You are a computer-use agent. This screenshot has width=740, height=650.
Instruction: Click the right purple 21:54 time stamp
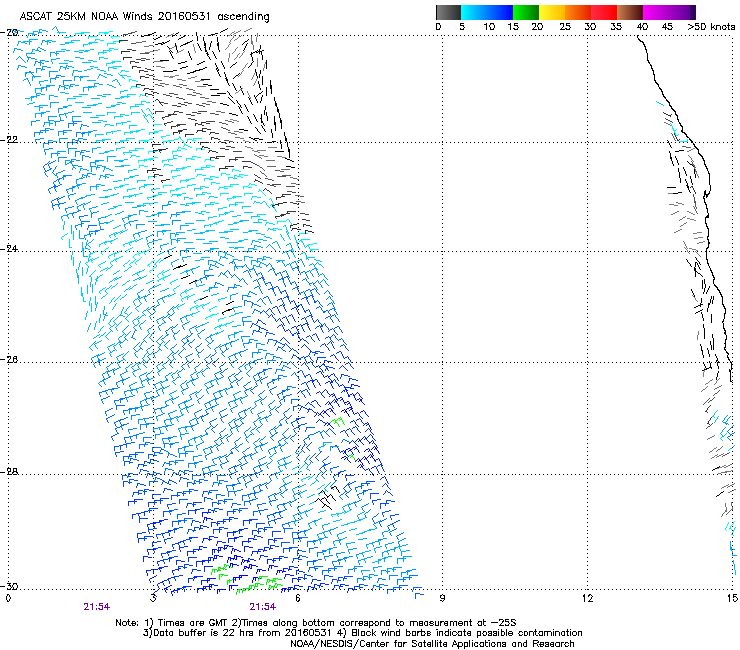pyautogui.click(x=262, y=607)
